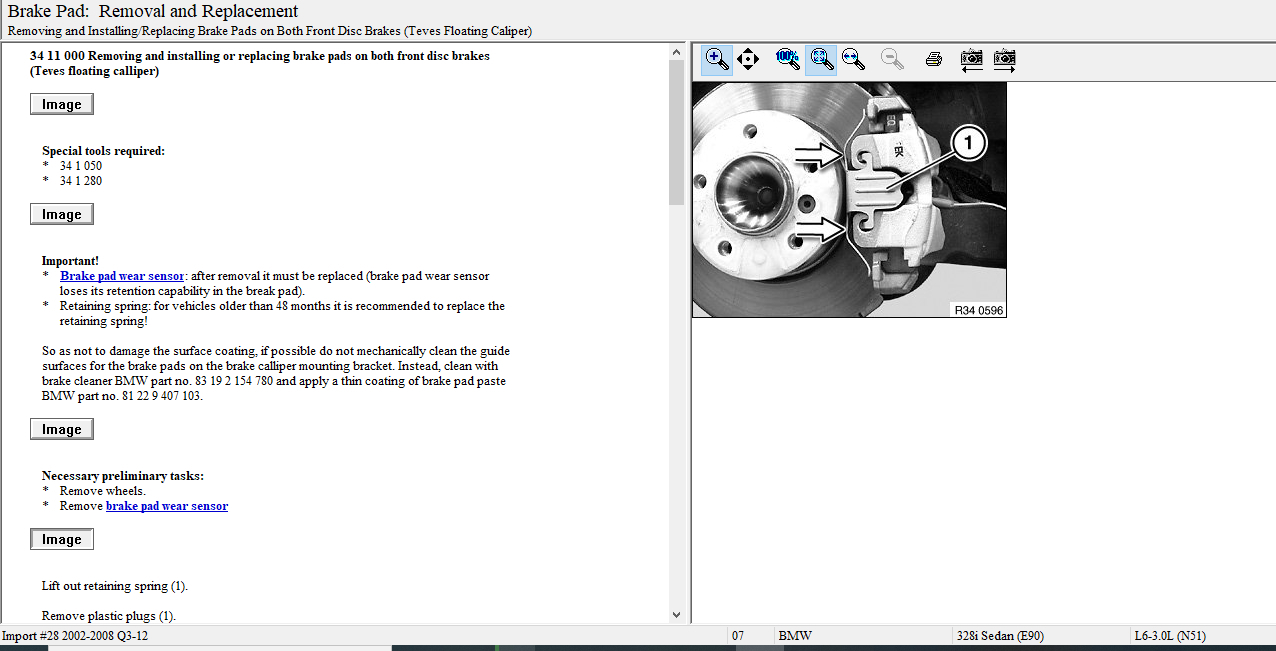Click the 328i Sedan (E90) status bar field
1276x651 pixels.
pyautogui.click(x=1000, y=636)
